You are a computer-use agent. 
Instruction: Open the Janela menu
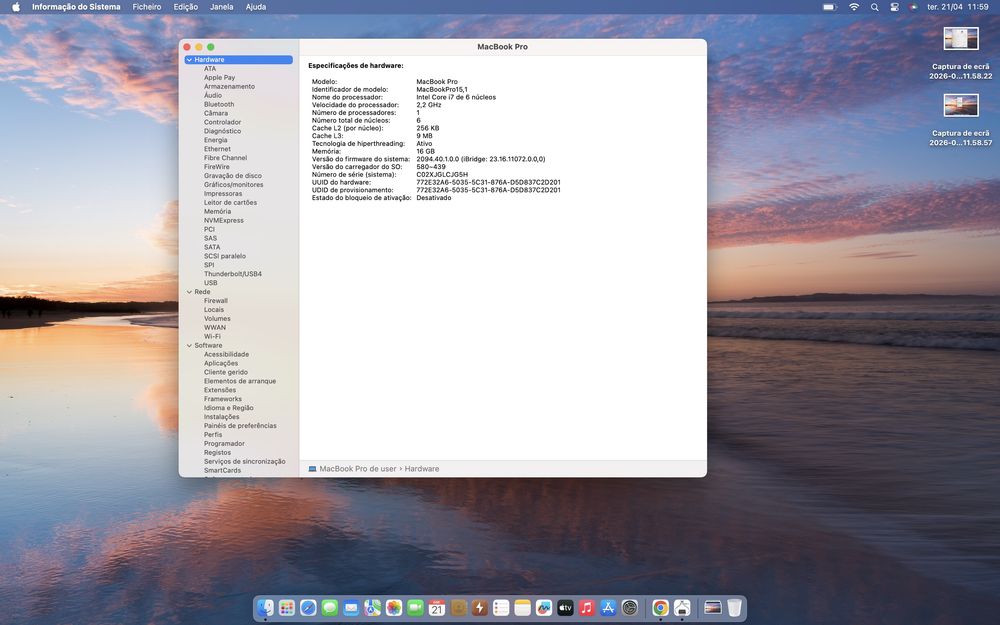coord(221,7)
